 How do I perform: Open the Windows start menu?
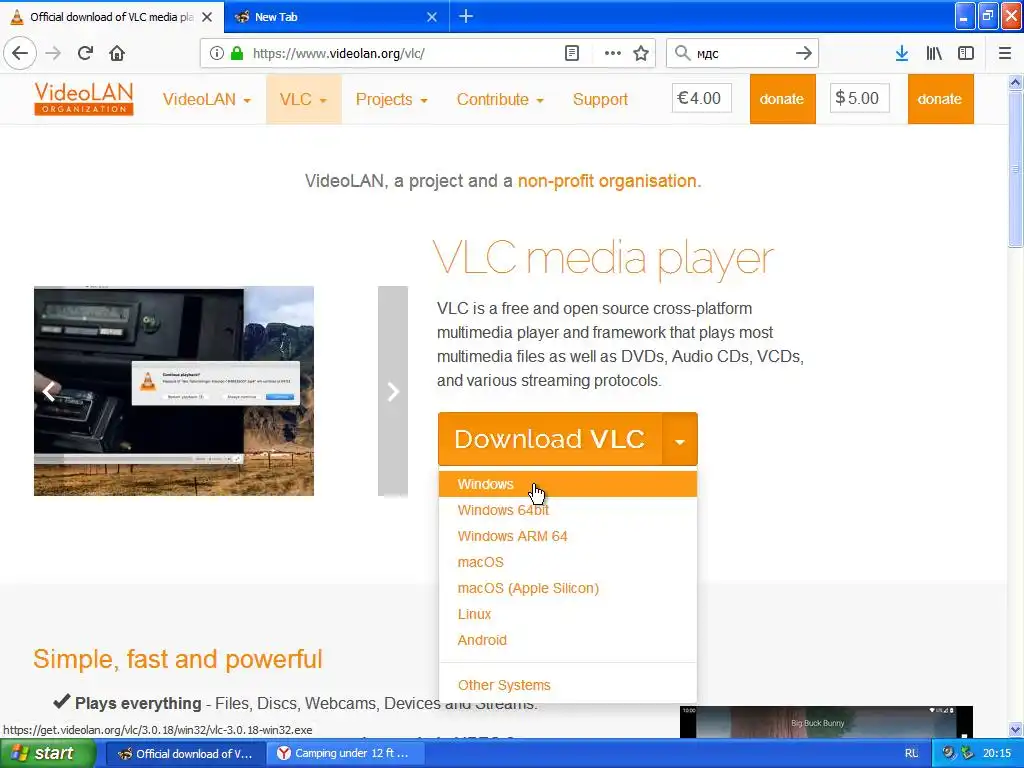coord(46,753)
